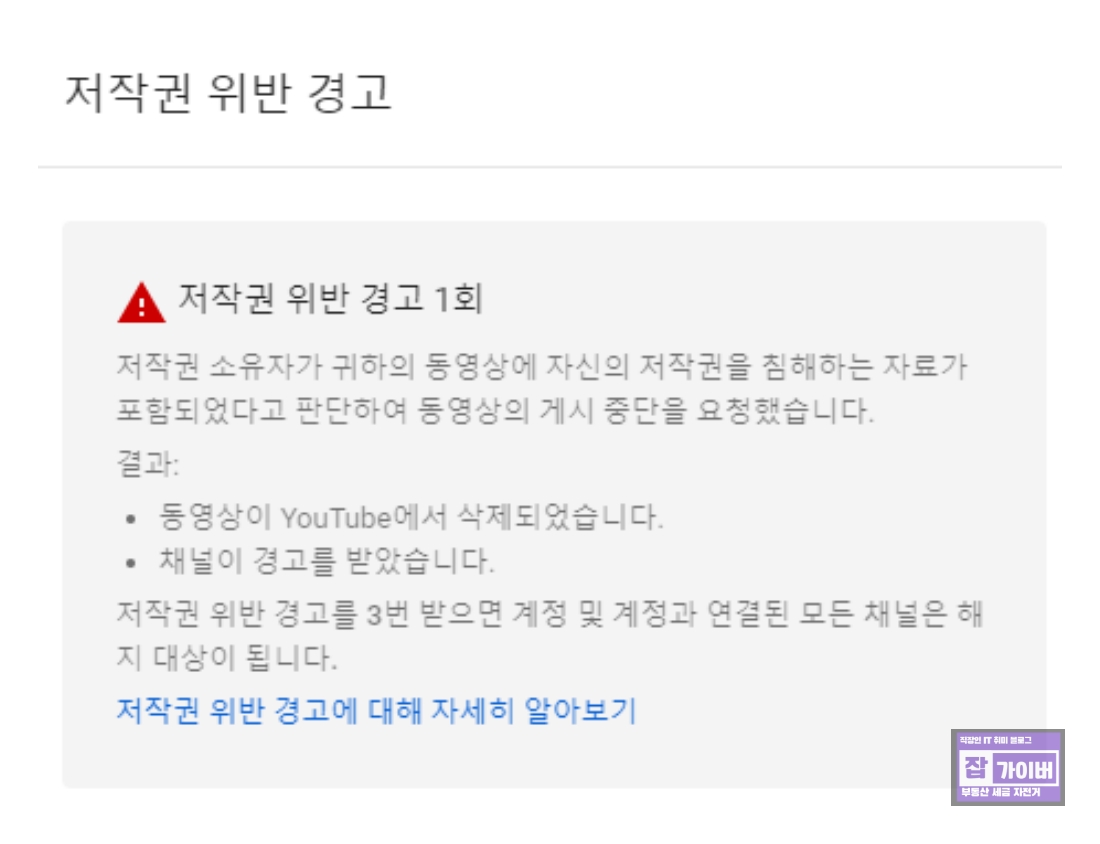This screenshot has width=1100, height=844.
Task: Open the 저작권 위반 경고에 대해 자세히 알아보기 link
Action: [376, 710]
